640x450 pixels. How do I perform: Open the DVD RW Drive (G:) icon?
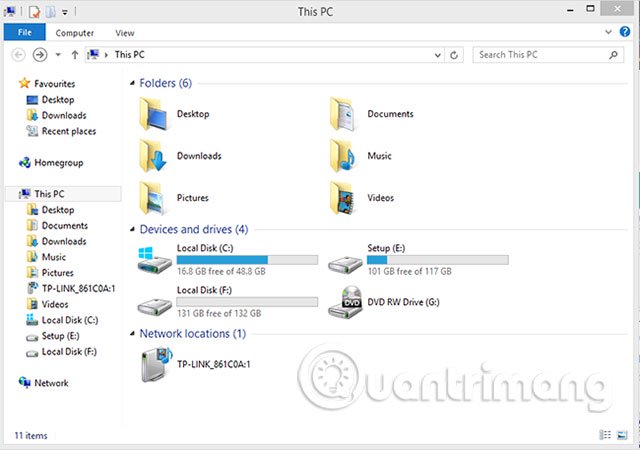pos(345,302)
